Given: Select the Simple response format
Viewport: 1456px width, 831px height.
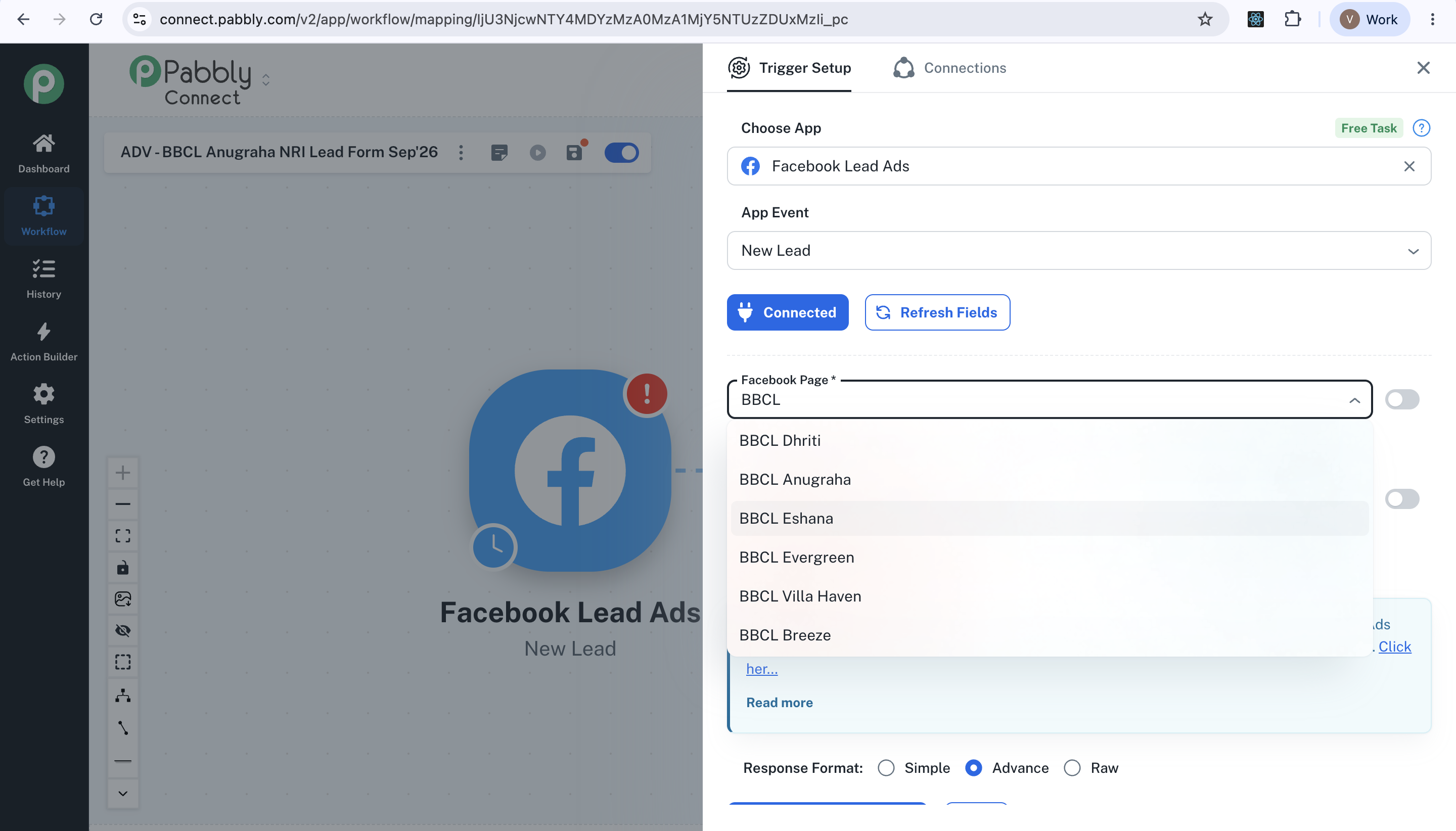Looking at the screenshot, I should coord(886,768).
